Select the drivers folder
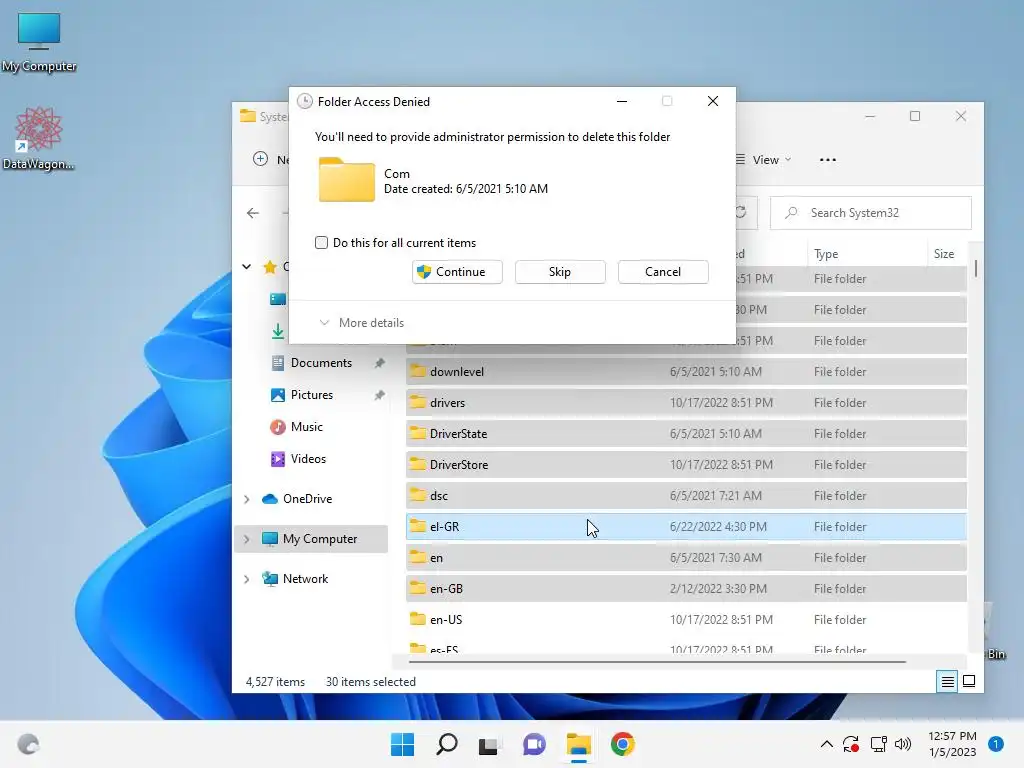Screen dimensions: 1024x768 click(x=686, y=403)
